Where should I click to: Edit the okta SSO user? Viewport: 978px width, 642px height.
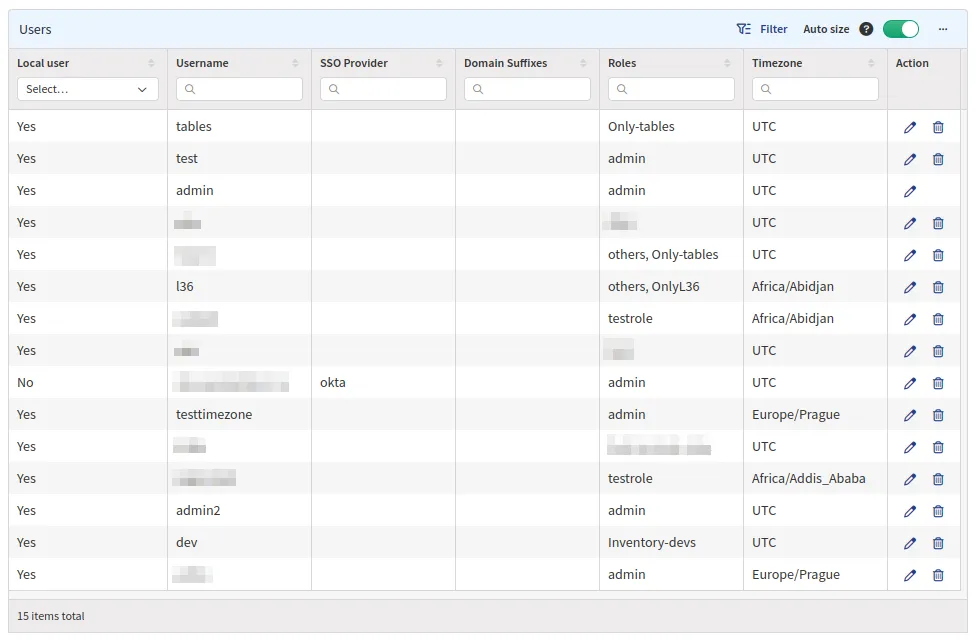click(x=909, y=383)
